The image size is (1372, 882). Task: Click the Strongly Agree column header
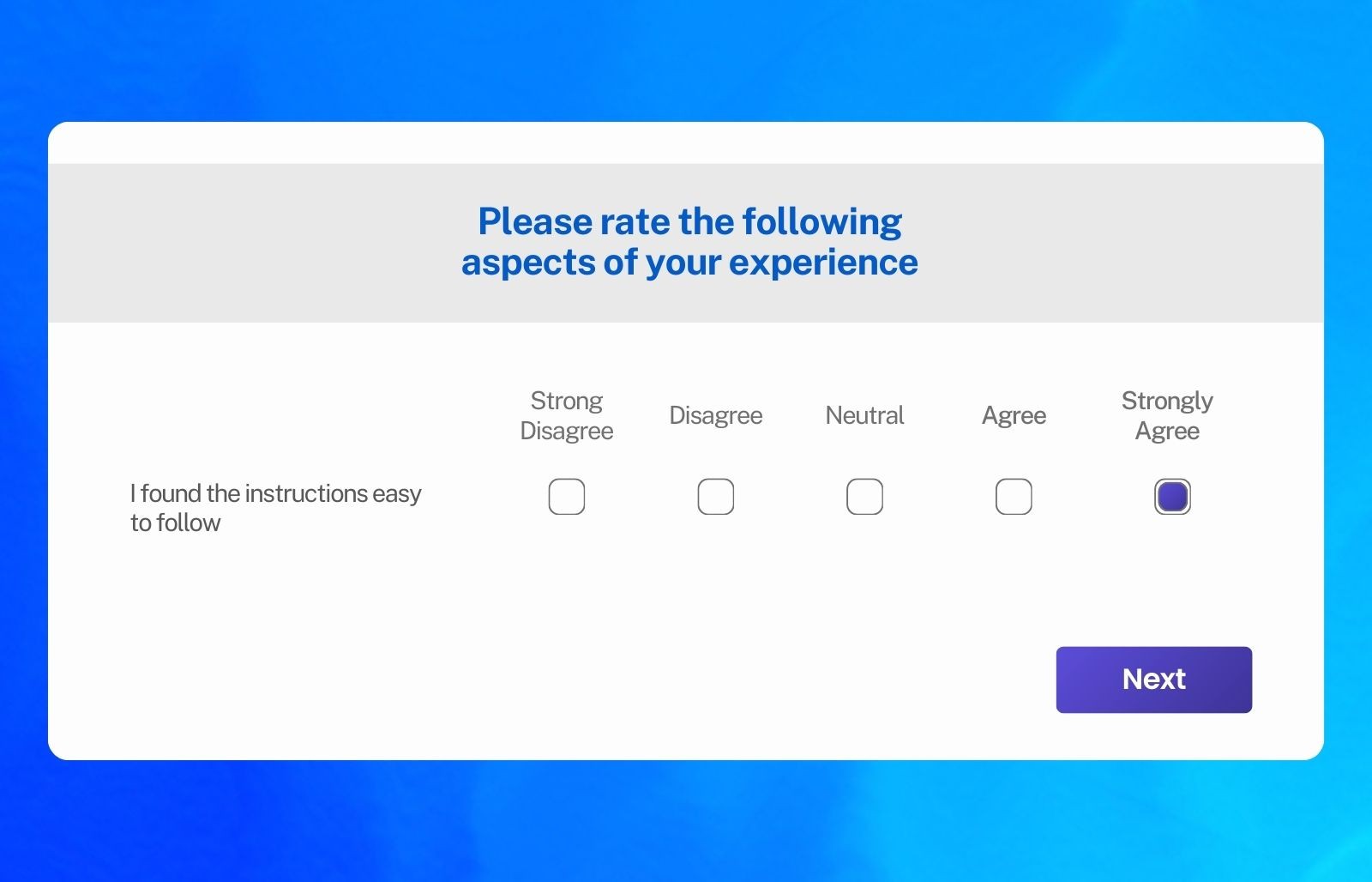point(1167,415)
